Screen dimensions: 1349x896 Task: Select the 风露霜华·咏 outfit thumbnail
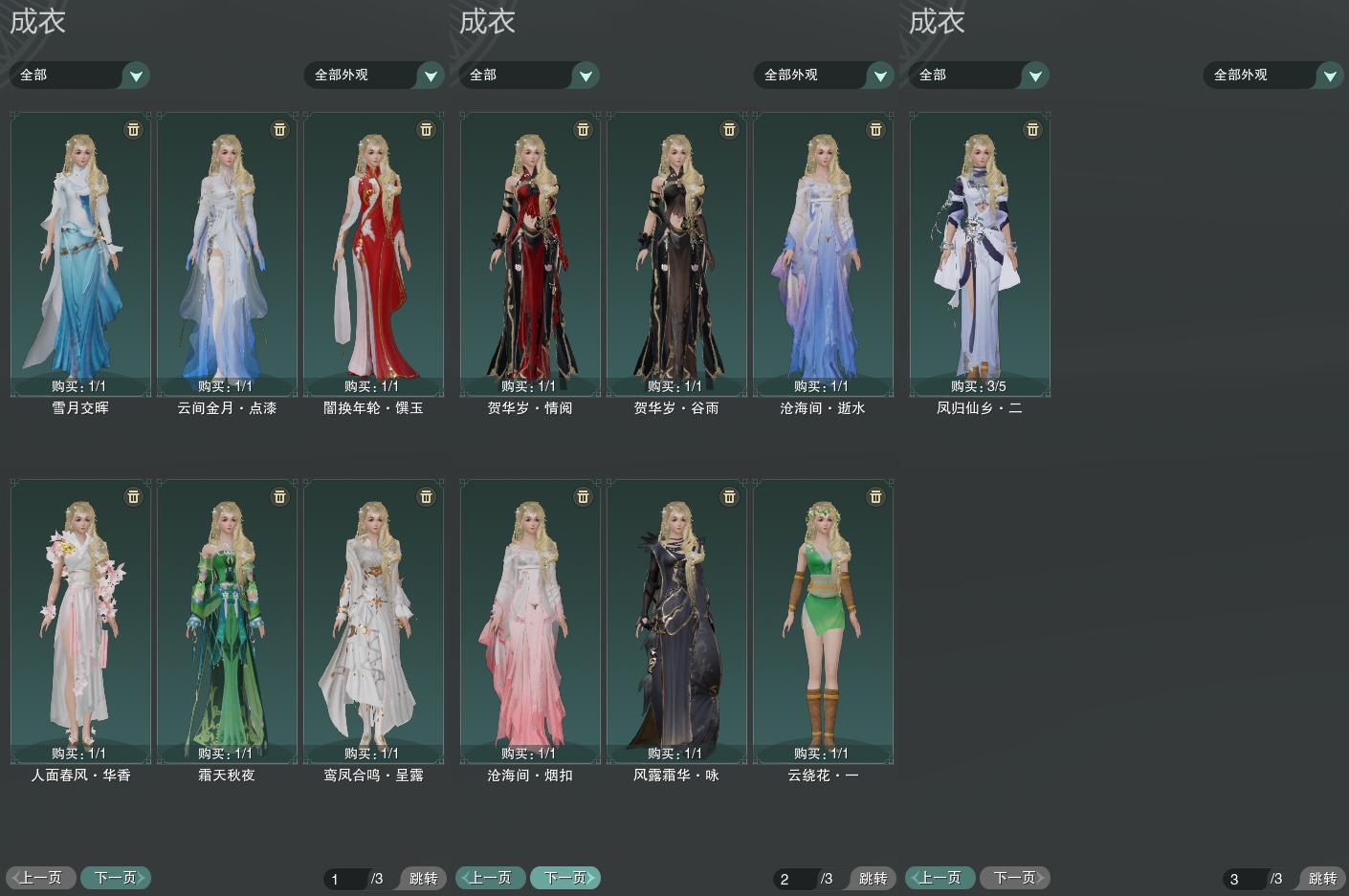676,622
